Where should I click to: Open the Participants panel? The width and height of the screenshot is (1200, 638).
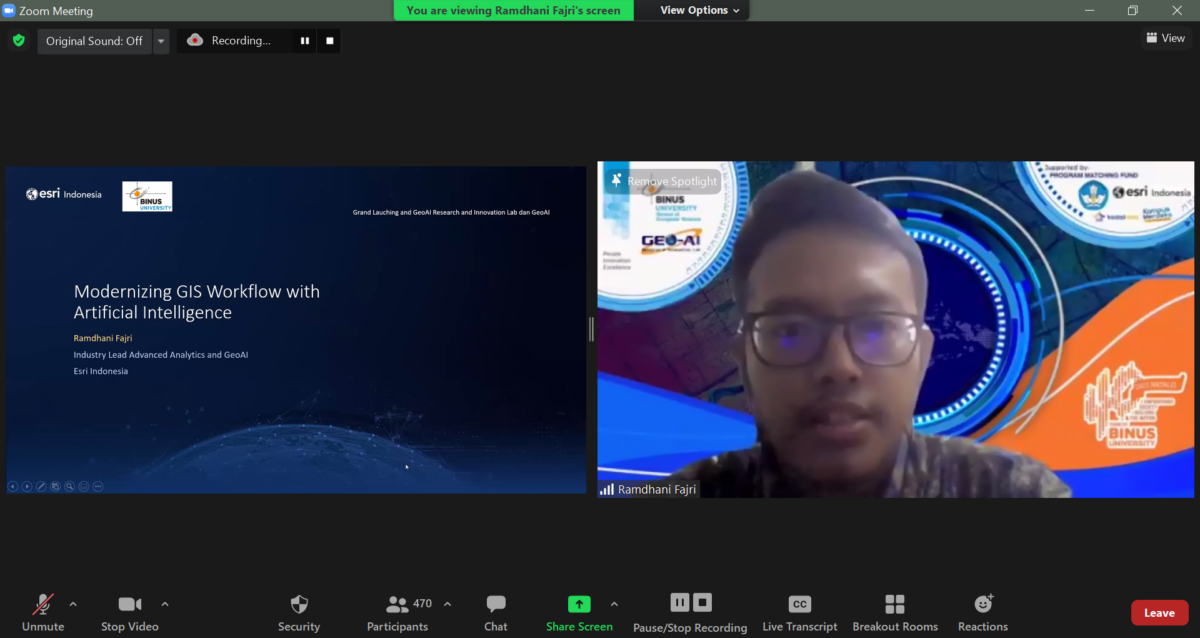point(397,613)
